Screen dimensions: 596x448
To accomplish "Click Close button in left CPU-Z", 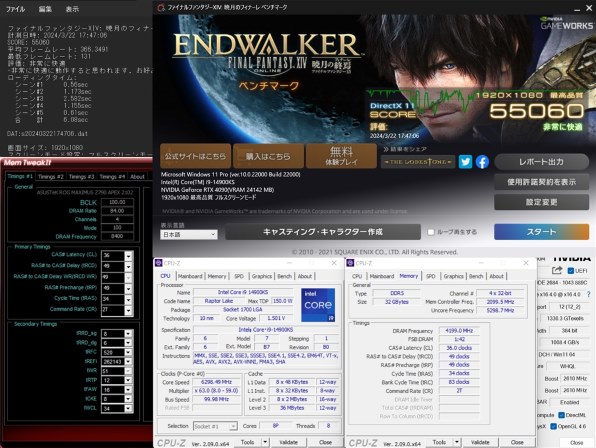I will tap(325, 442).
